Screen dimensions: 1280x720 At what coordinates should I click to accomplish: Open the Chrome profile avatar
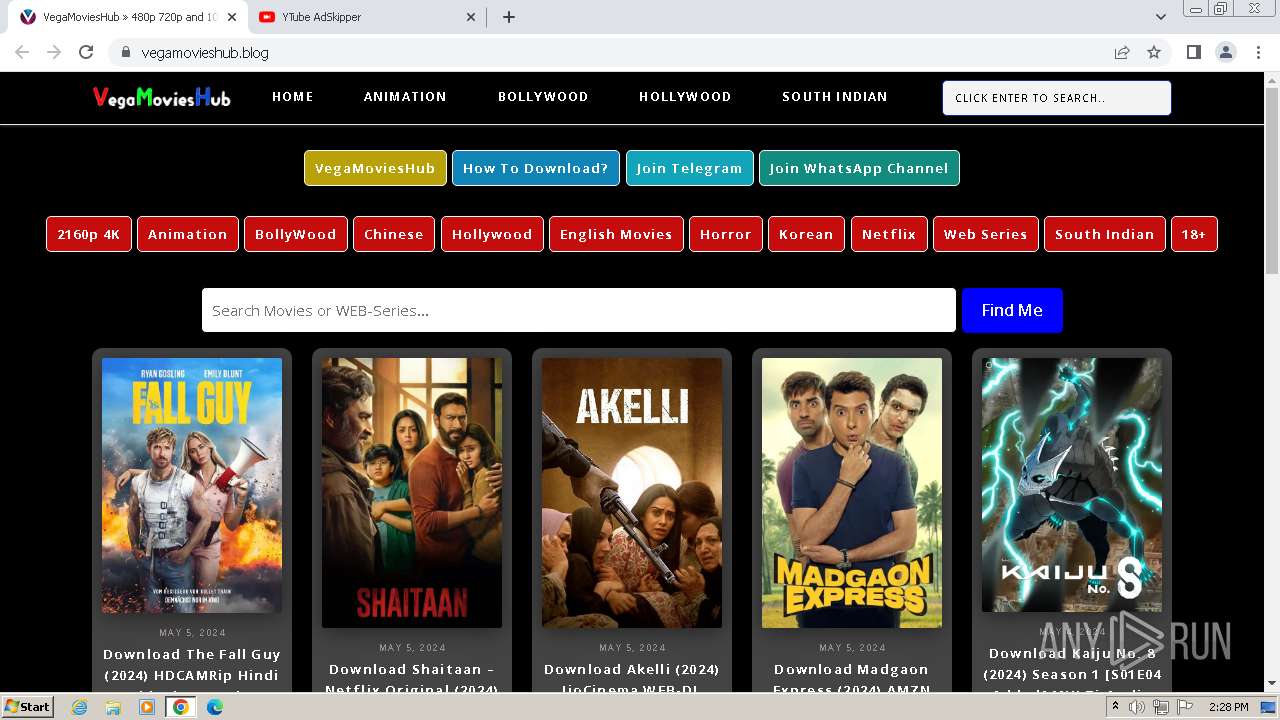[1225, 52]
